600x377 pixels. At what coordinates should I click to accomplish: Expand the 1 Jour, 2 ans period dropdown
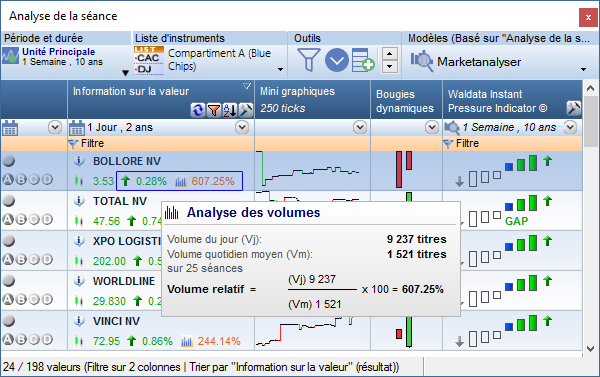(x=242, y=127)
